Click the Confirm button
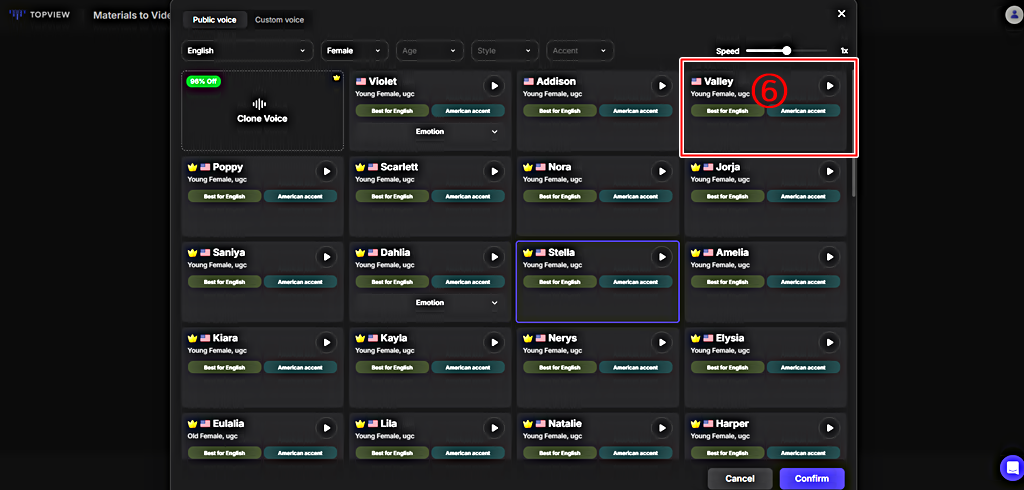Screen dimensions: 1024x490 coord(812,478)
